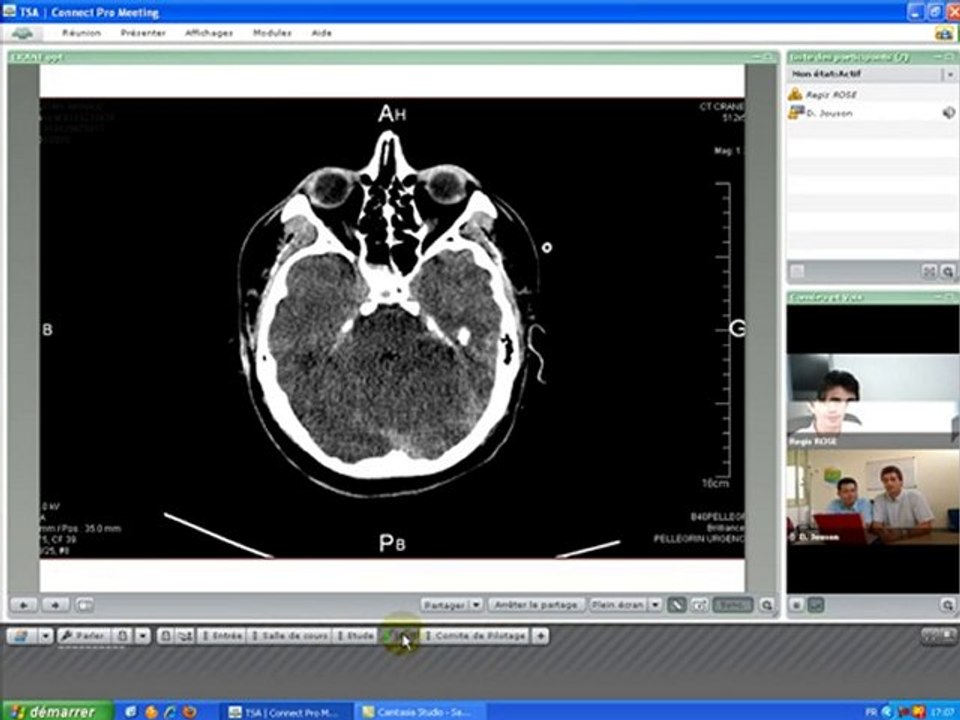Screen dimensions: 960x720
Task: Click the Plein écran button
Action: point(618,605)
